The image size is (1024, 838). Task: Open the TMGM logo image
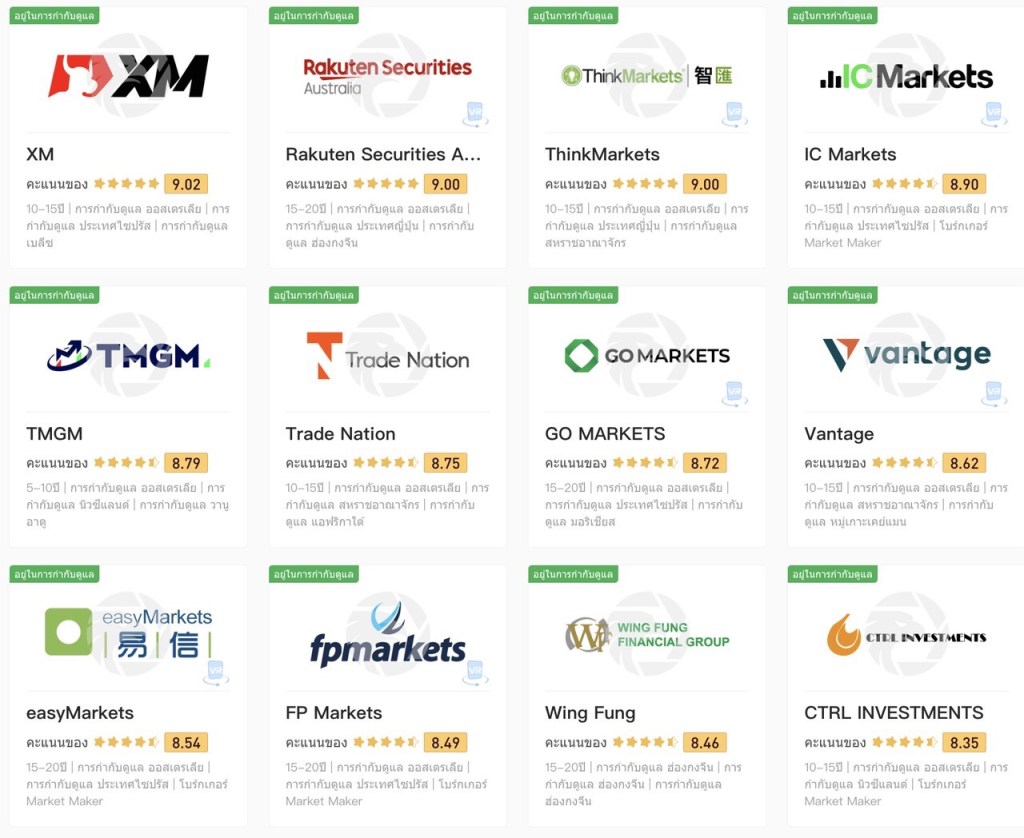(x=129, y=356)
